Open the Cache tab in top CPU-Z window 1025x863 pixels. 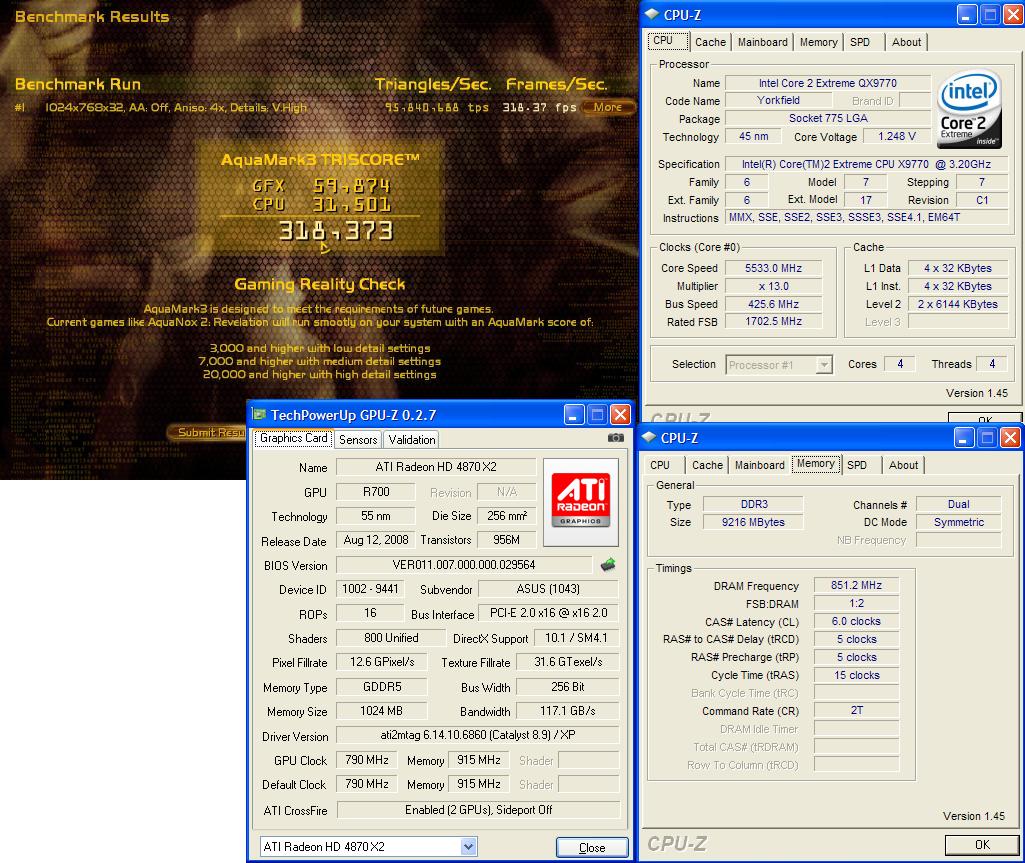pos(710,42)
